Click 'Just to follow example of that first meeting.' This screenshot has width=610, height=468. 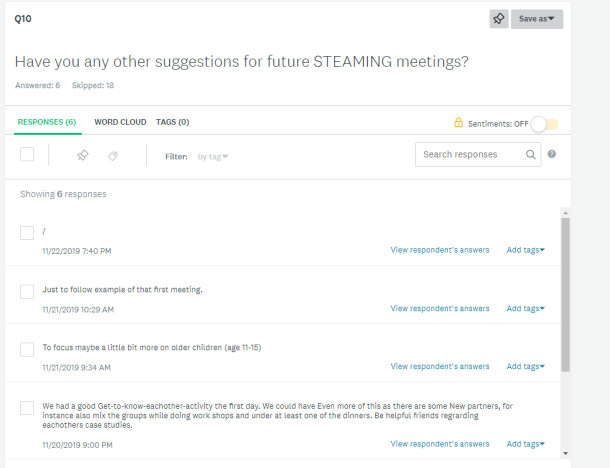pyautogui.click(x=123, y=290)
